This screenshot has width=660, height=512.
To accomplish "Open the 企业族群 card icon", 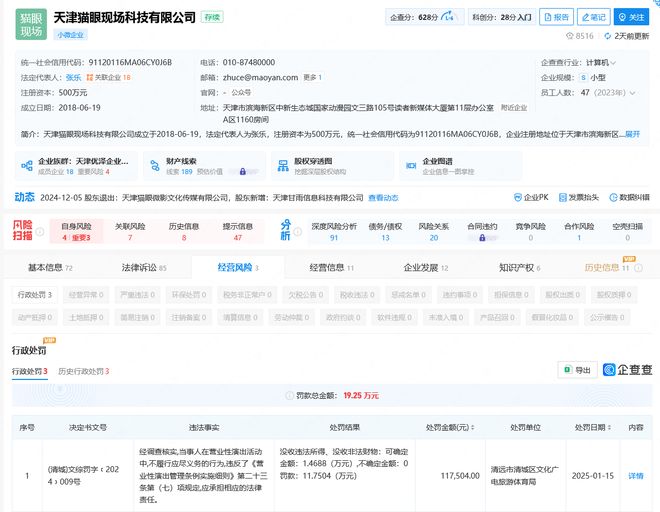I will 27,166.
